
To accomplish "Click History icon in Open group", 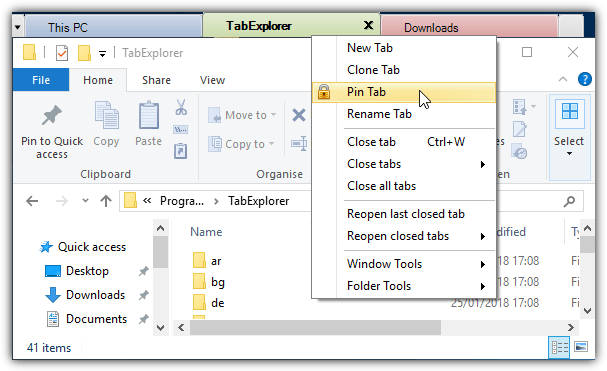I will point(519,151).
